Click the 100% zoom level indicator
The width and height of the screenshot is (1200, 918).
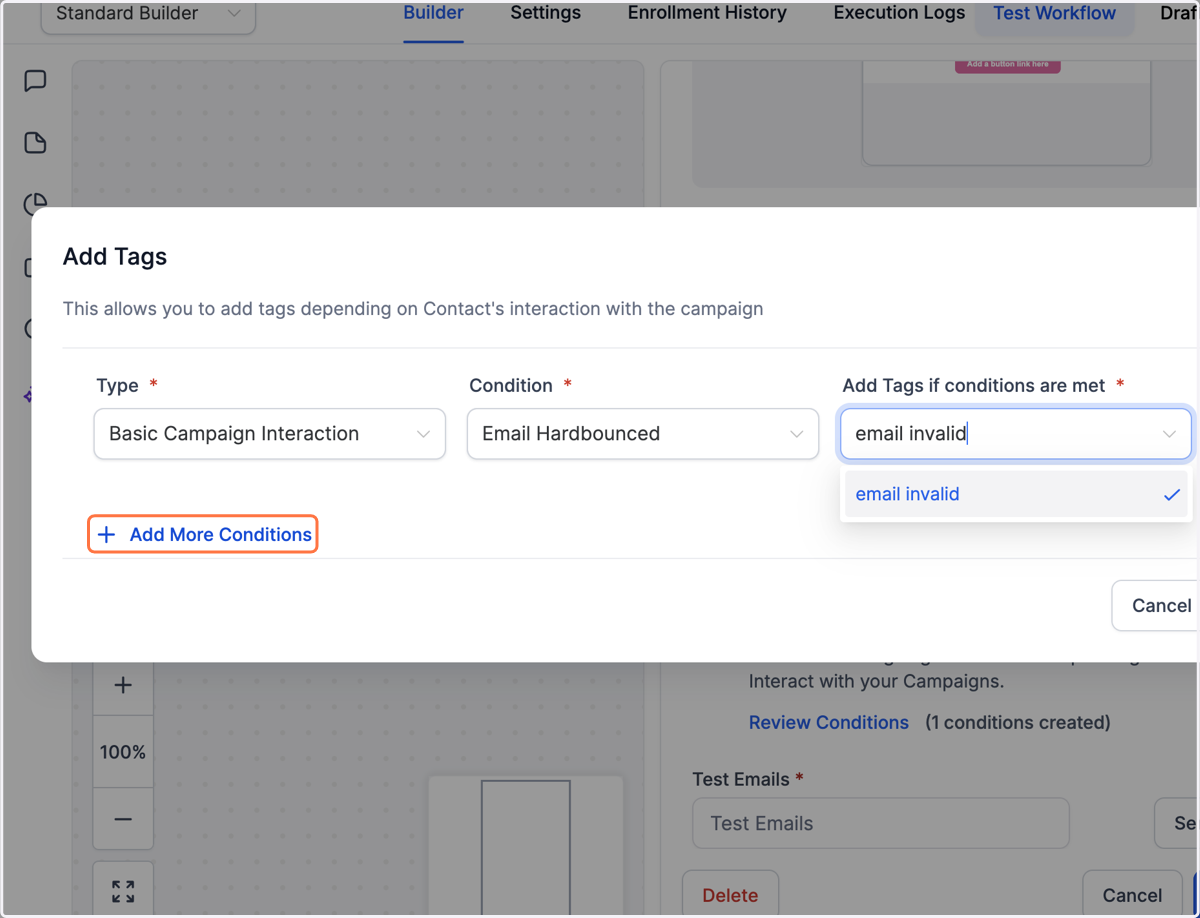(123, 752)
